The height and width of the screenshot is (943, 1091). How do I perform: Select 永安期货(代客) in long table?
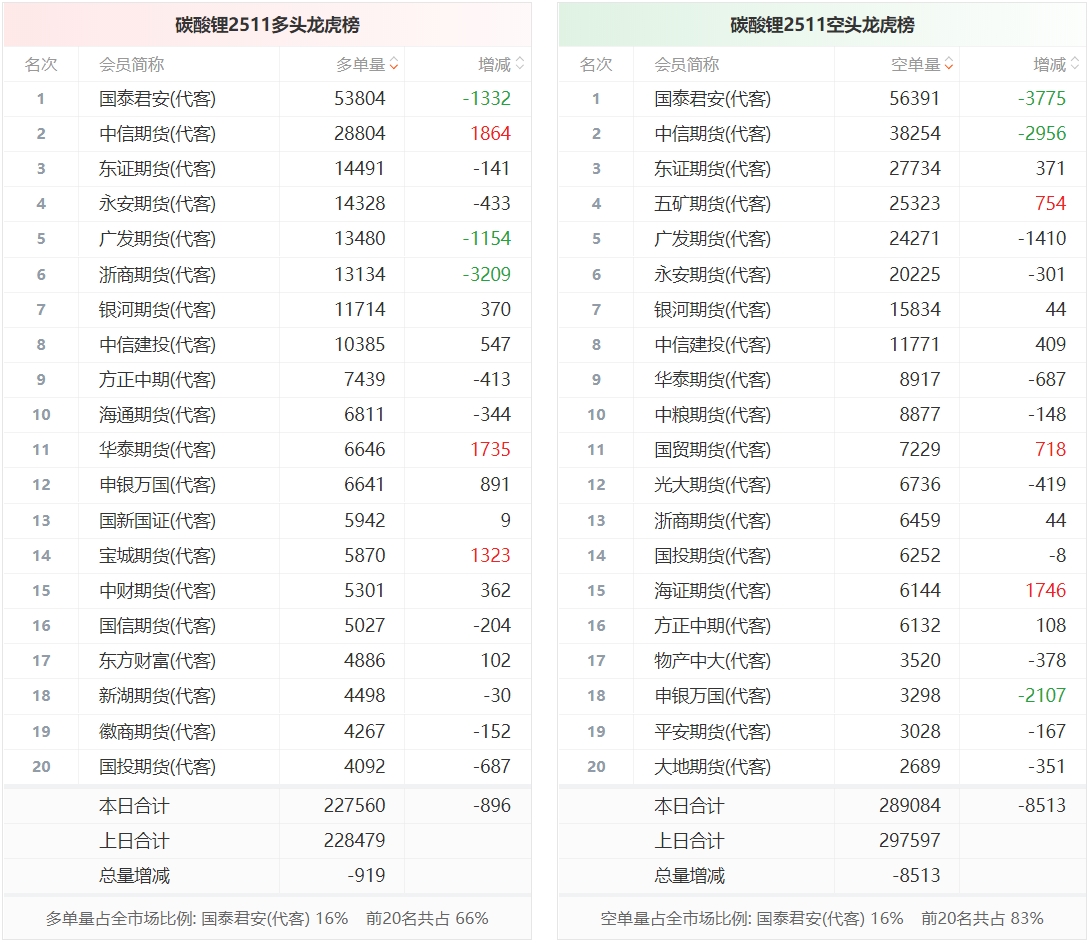157,204
